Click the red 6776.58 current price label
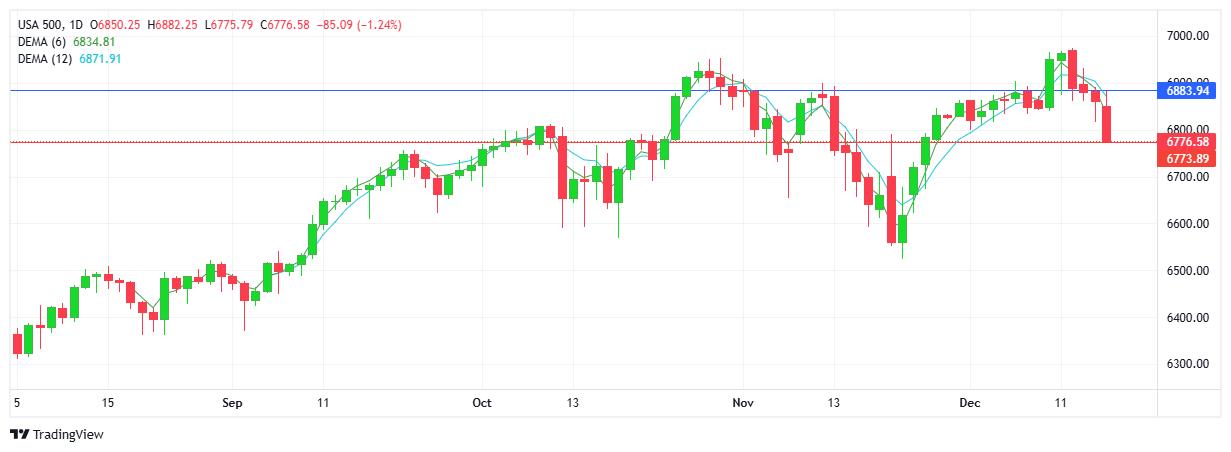 coord(1187,142)
